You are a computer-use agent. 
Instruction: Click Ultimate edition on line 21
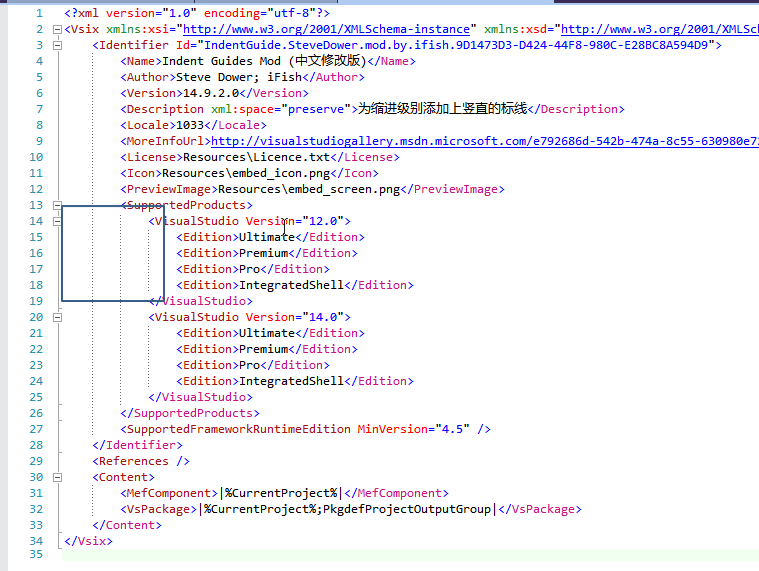click(x=267, y=333)
